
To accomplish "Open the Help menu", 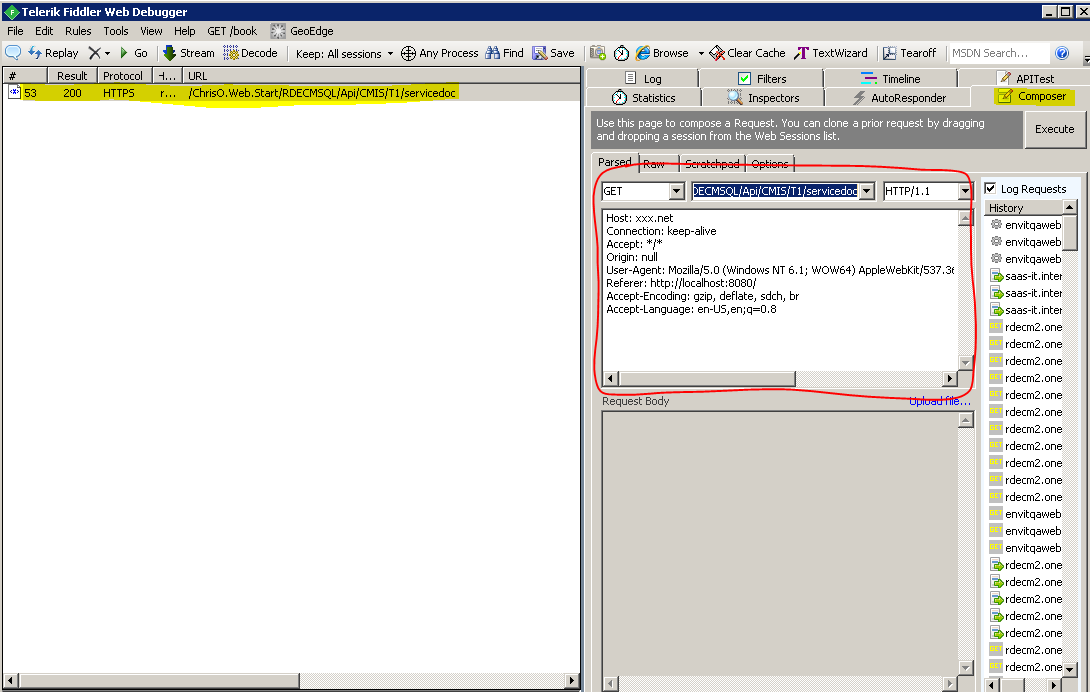I will pyautogui.click(x=184, y=31).
